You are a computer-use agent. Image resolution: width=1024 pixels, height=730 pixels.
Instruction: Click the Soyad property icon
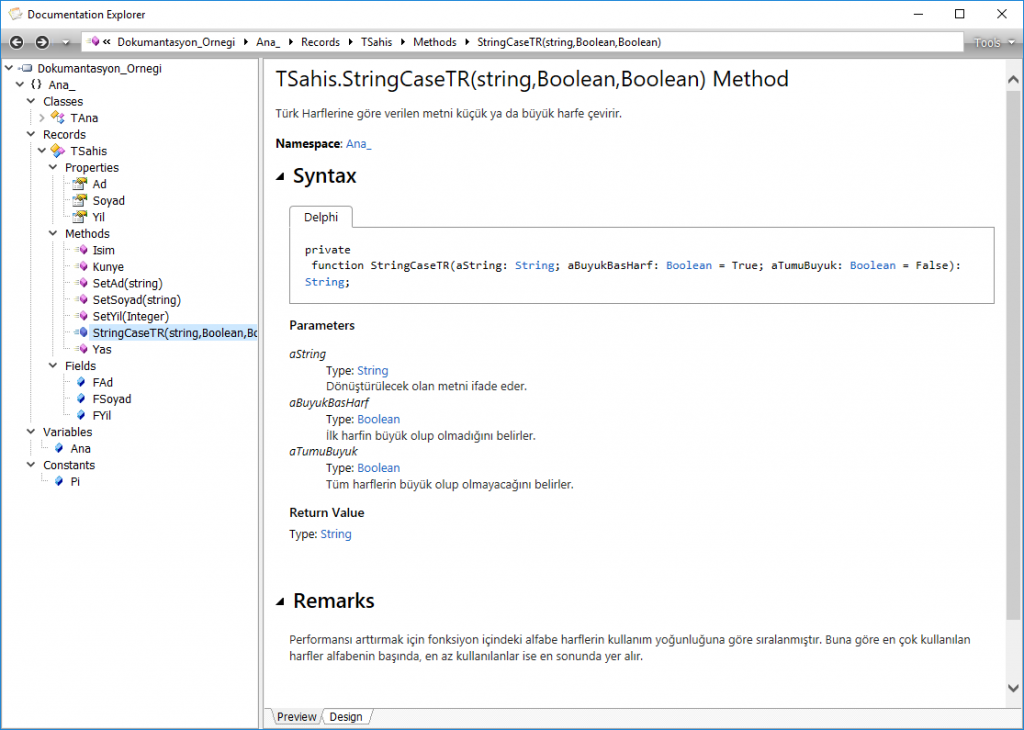(x=80, y=201)
